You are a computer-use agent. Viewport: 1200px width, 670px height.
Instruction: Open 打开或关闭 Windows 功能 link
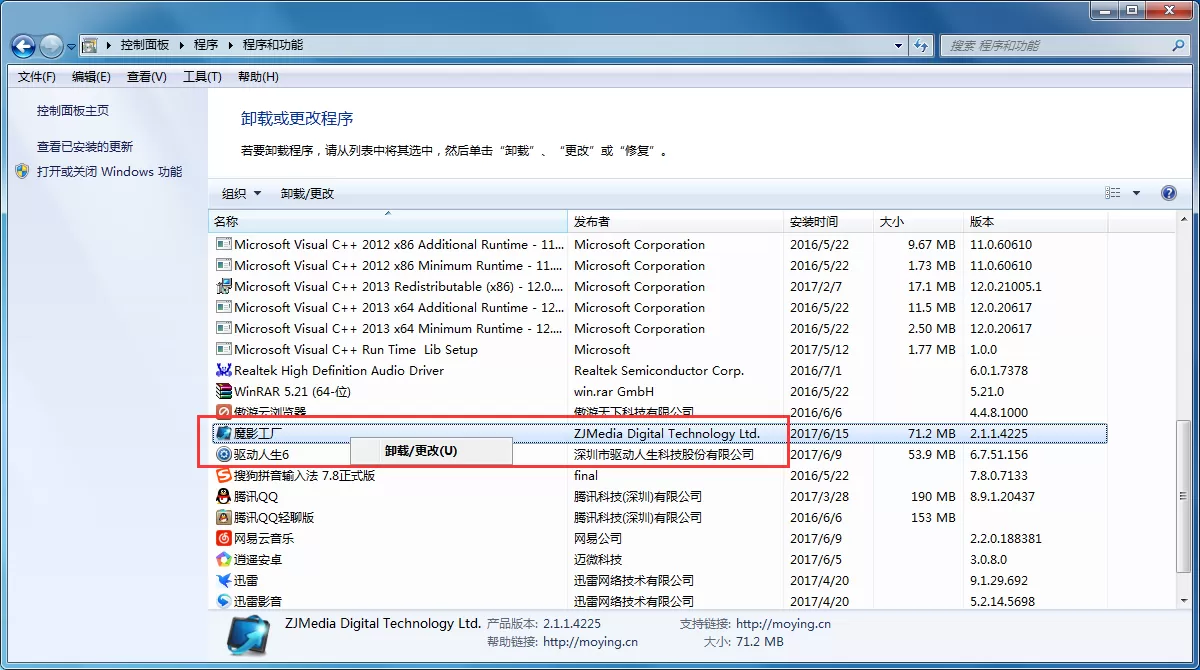(x=109, y=171)
